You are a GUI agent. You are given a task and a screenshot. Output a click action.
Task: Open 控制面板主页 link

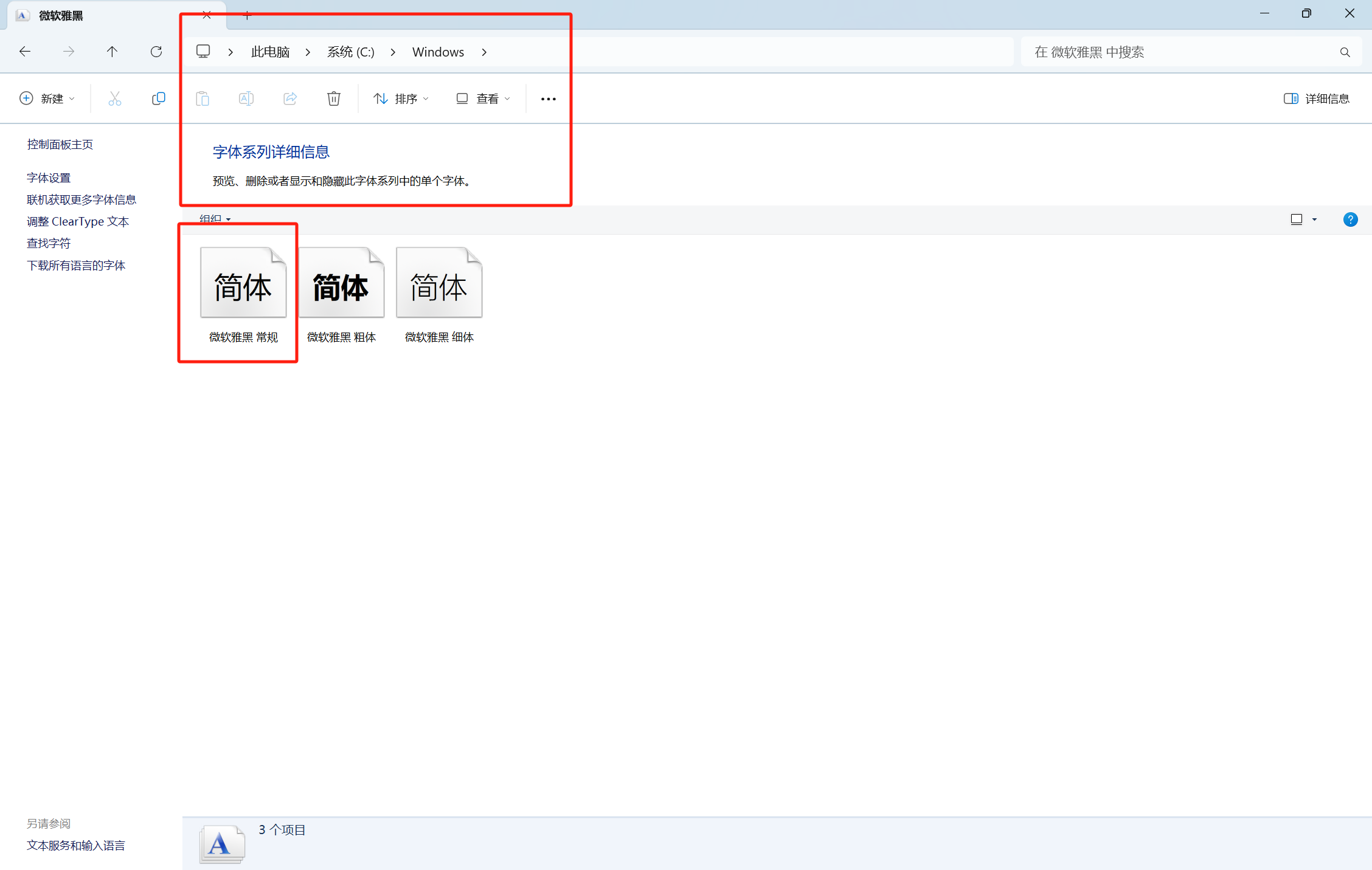60,144
